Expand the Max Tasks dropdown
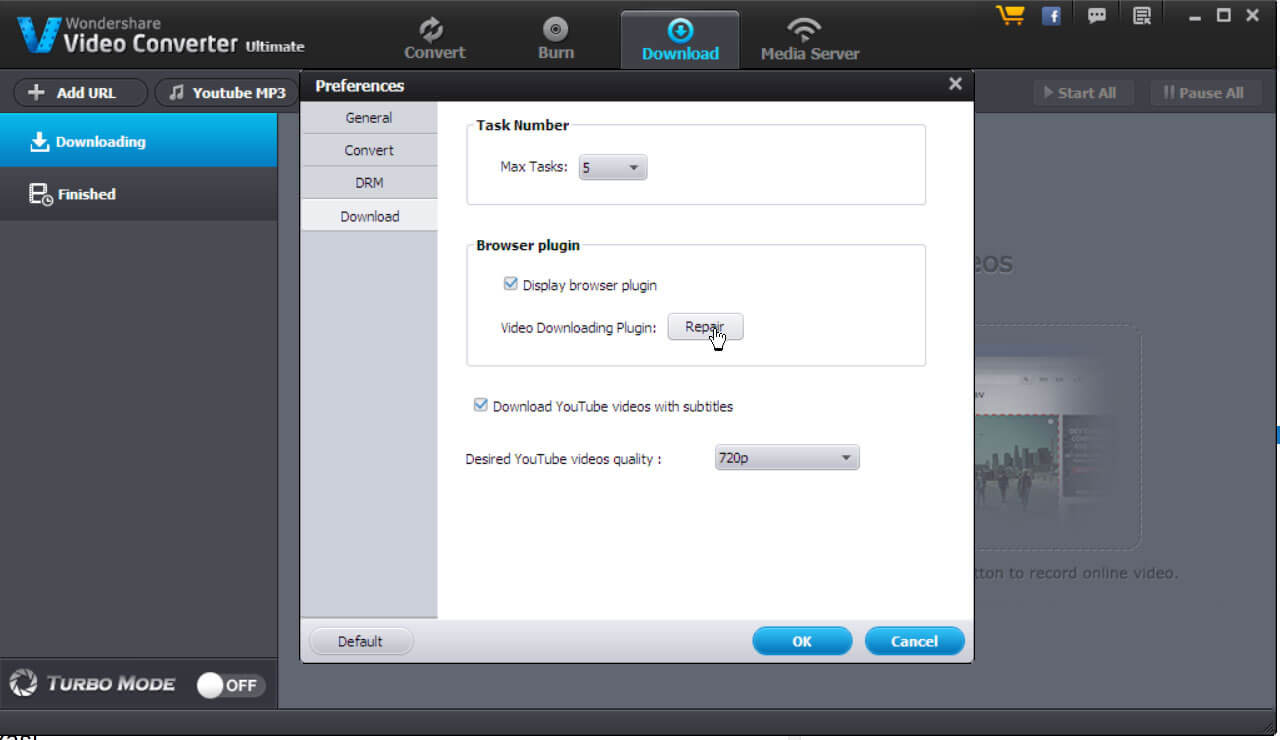Viewport: 1280px width, 740px height. [x=613, y=168]
